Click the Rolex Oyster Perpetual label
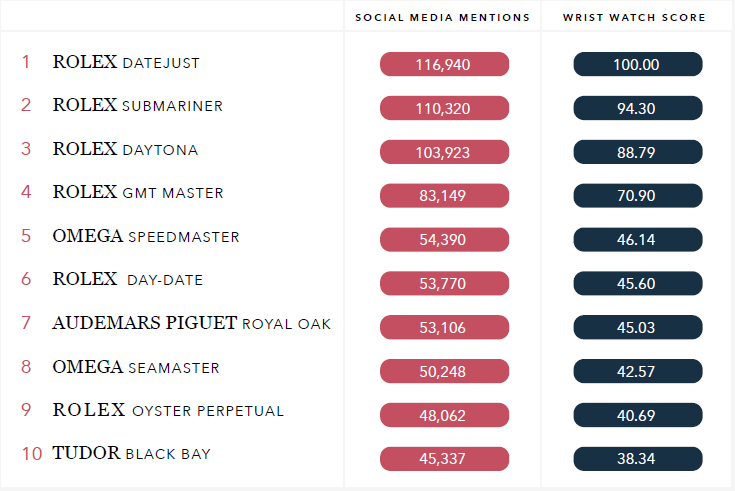The height and width of the screenshot is (491, 735). [x=168, y=410]
